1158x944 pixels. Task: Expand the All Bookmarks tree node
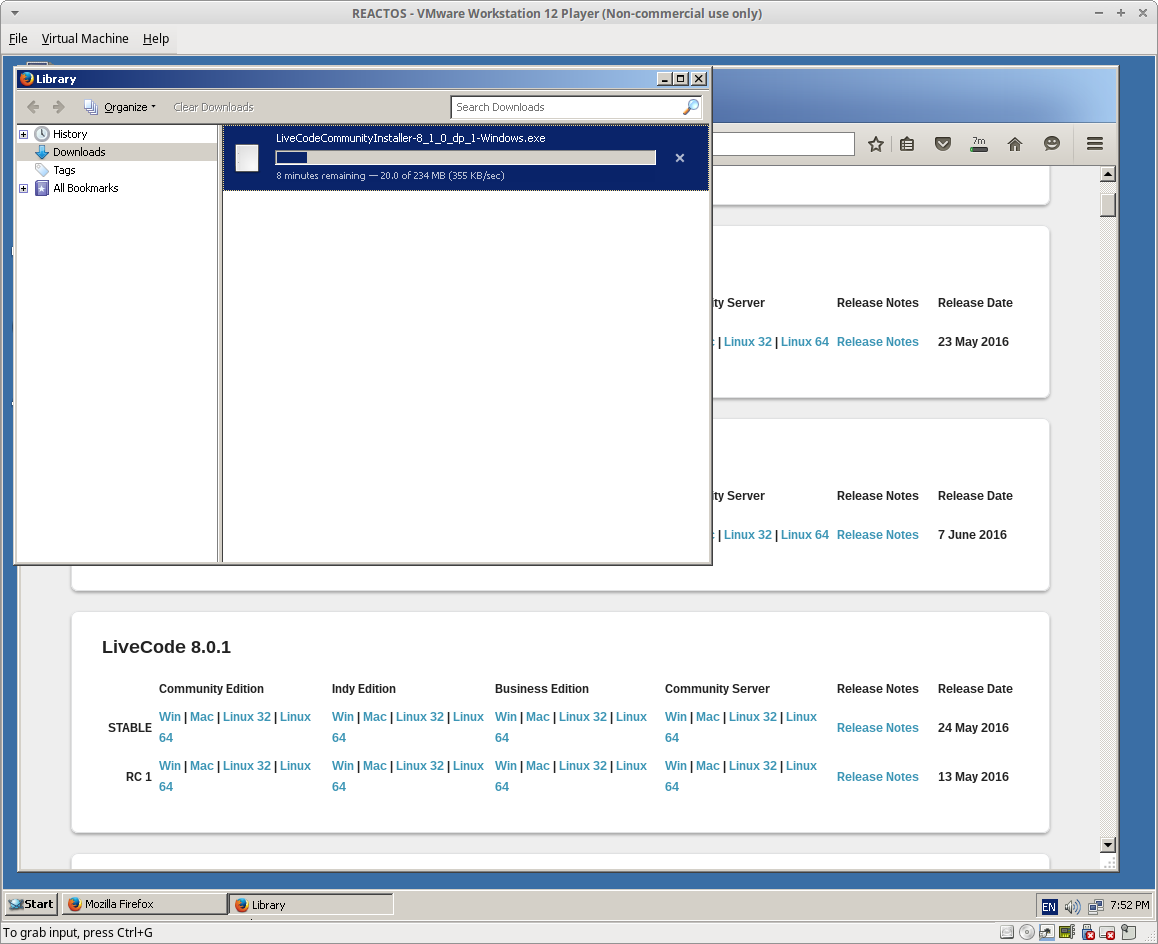24,188
